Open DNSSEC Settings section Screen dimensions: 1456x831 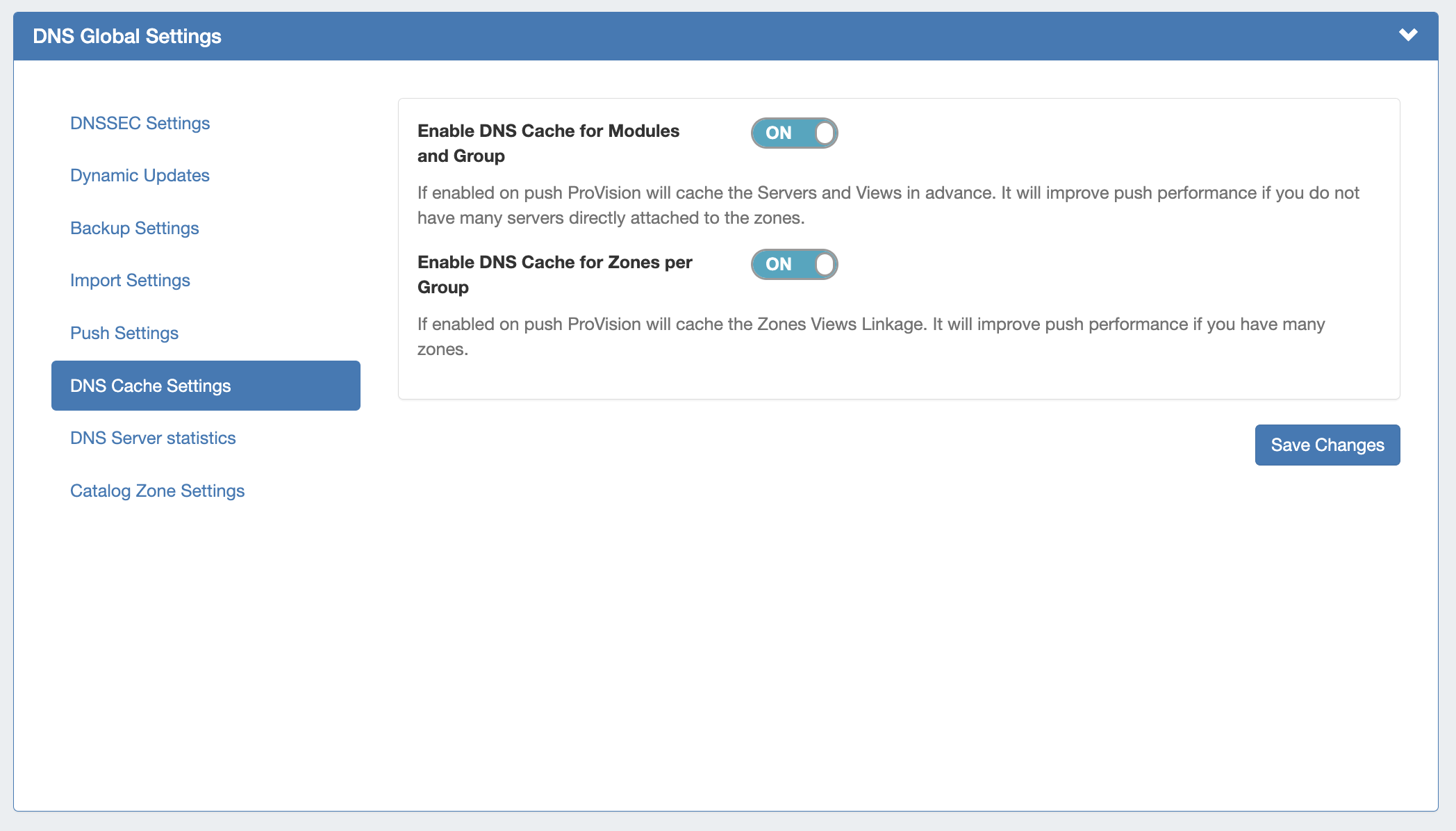(x=140, y=123)
